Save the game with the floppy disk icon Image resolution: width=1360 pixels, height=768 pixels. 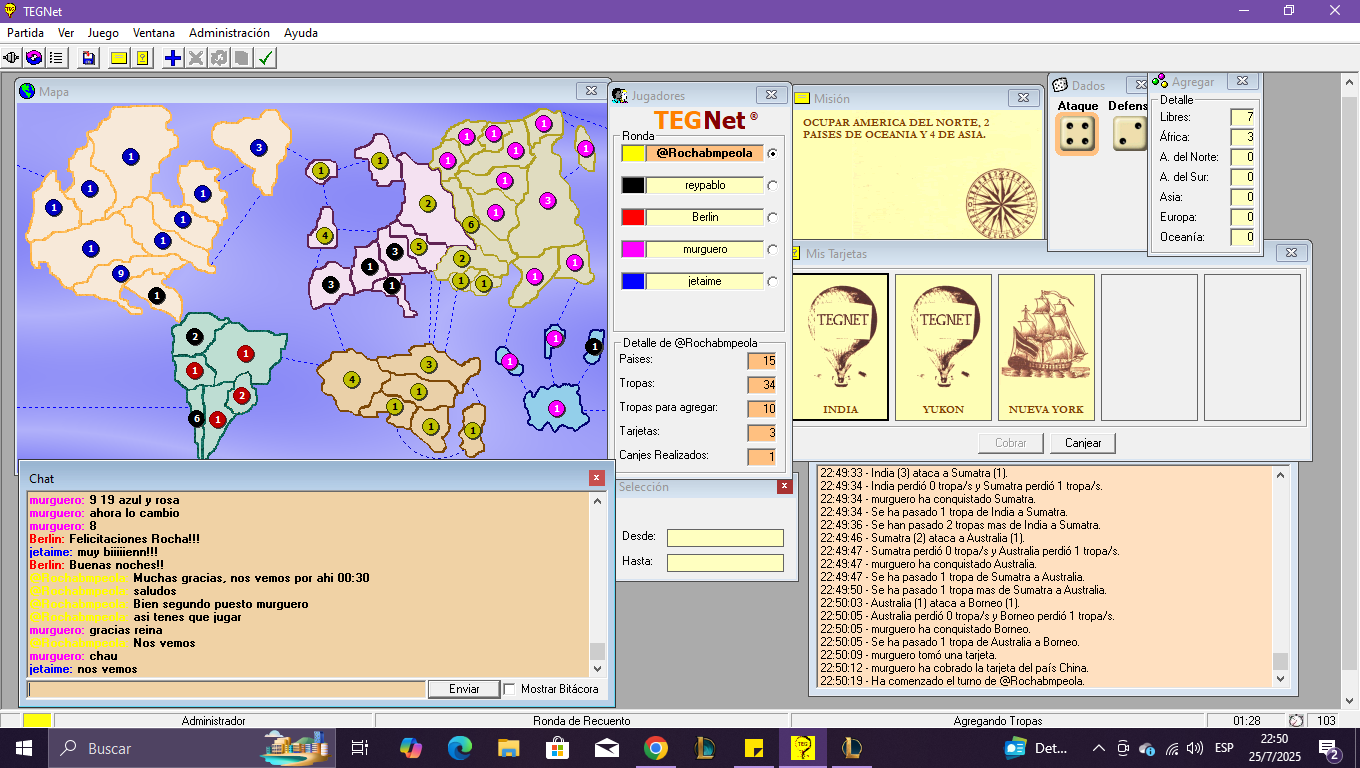click(89, 58)
